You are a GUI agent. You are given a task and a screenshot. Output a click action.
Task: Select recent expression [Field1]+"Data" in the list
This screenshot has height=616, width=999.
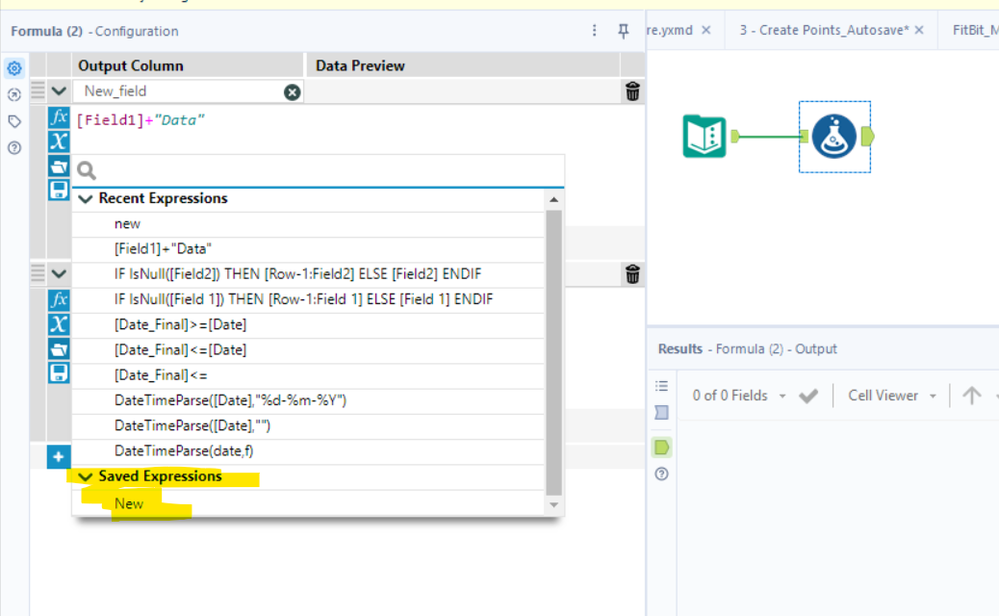[308, 249]
